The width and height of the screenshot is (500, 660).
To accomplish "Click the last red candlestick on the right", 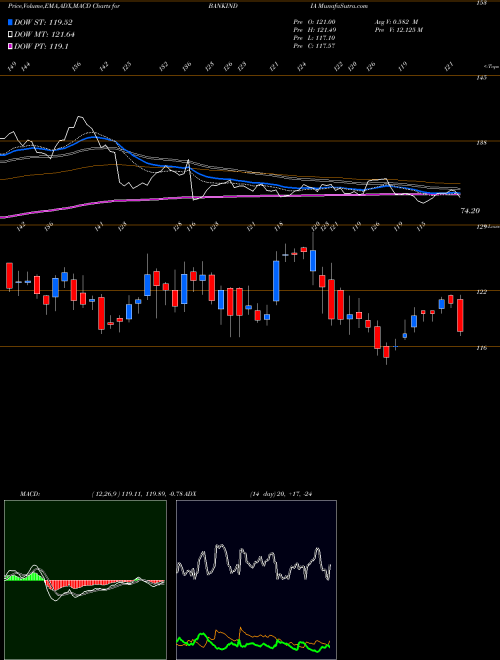I will coord(460,315).
